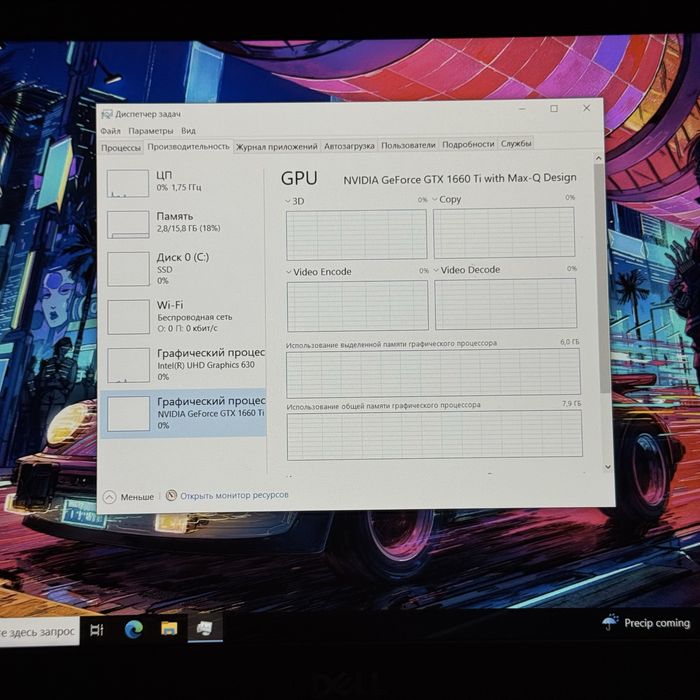The width and height of the screenshot is (700, 700).
Task: Click the 3D usage graph
Action: (x=356, y=235)
